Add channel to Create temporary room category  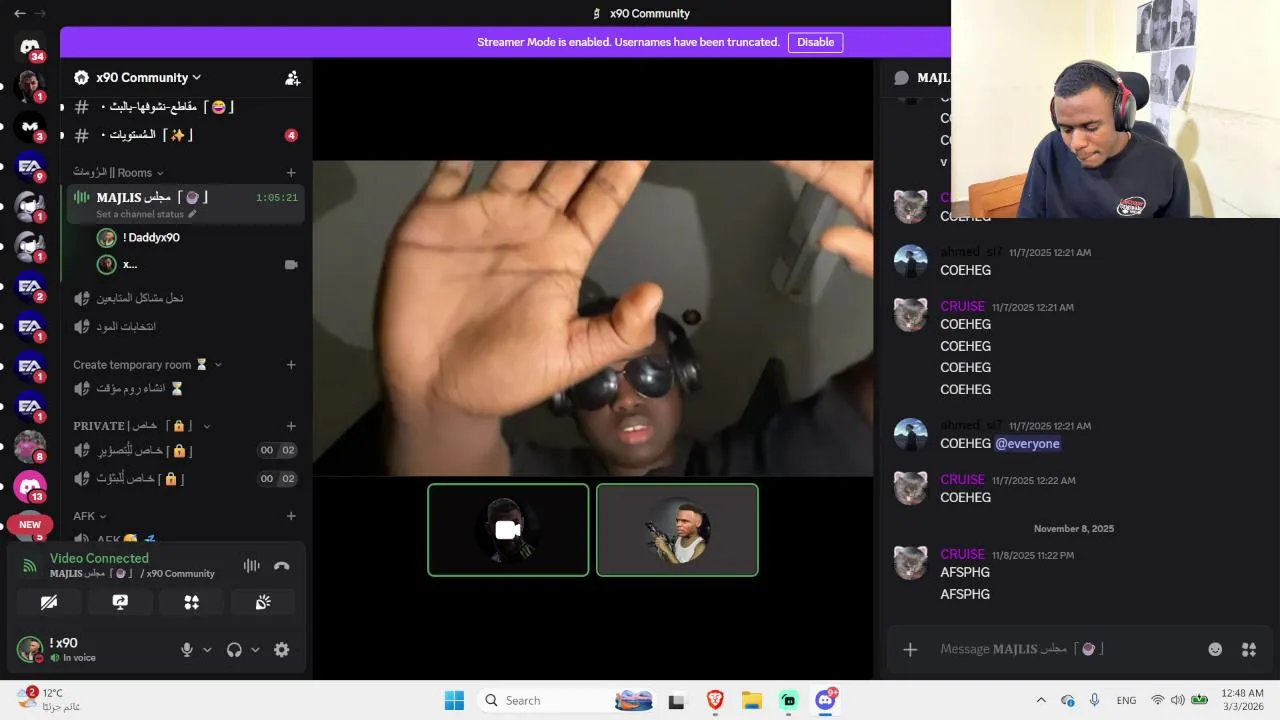[x=291, y=365]
